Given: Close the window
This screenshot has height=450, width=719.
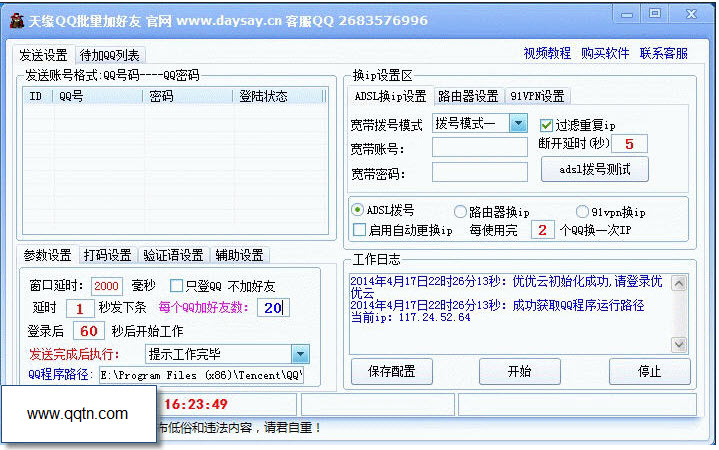Looking at the screenshot, I should (691, 14).
